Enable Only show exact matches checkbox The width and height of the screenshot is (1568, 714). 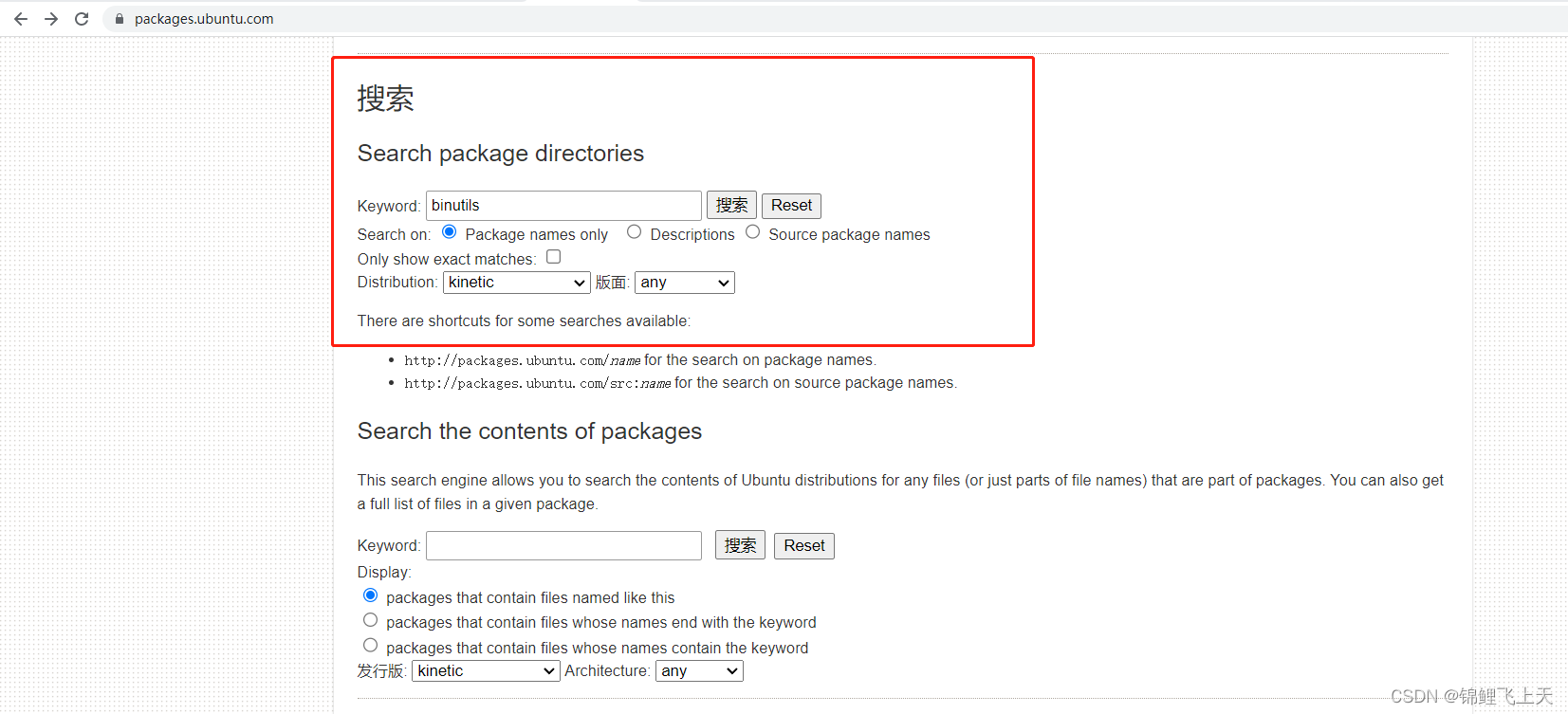[554, 257]
